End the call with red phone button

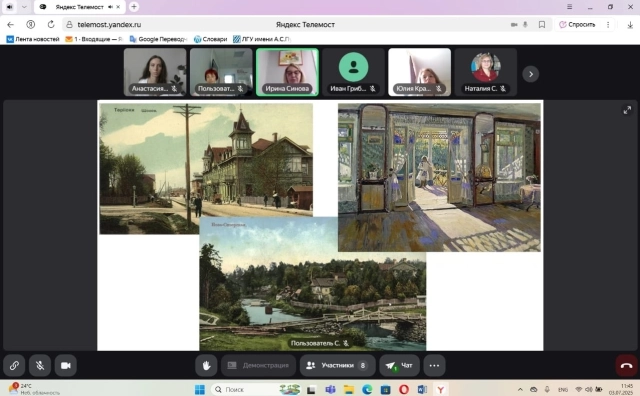point(626,365)
